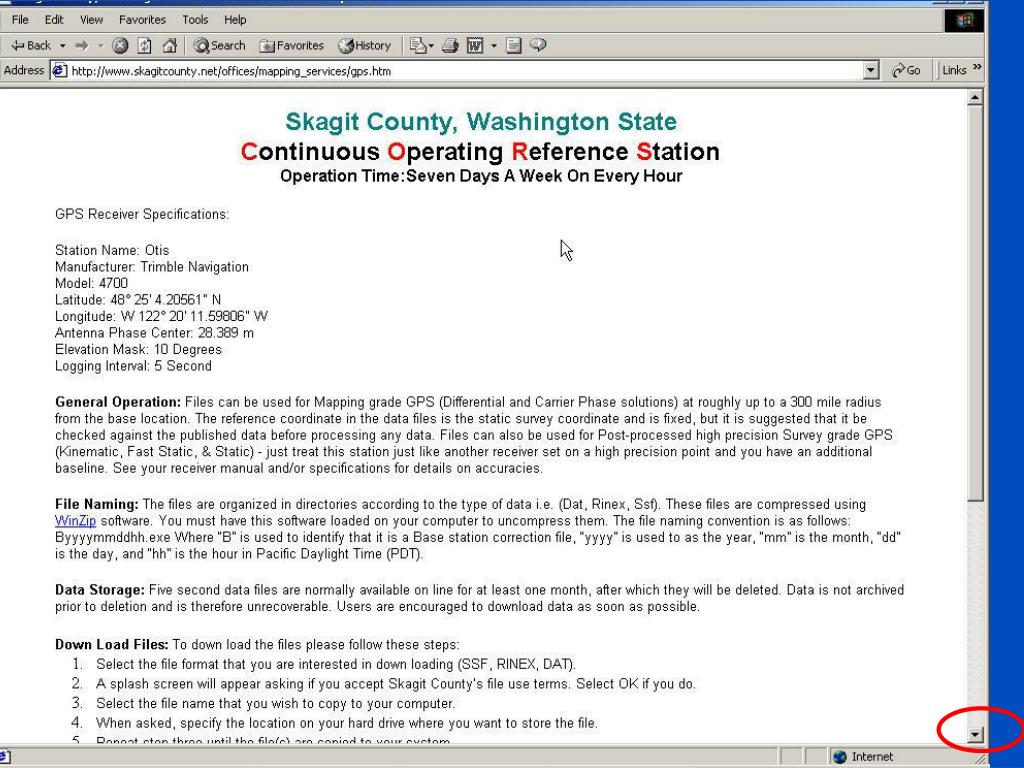This screenshot has height=768, width=1024.
Task: Click the Mail envelope toolbar icon
Action: [417, 45]
